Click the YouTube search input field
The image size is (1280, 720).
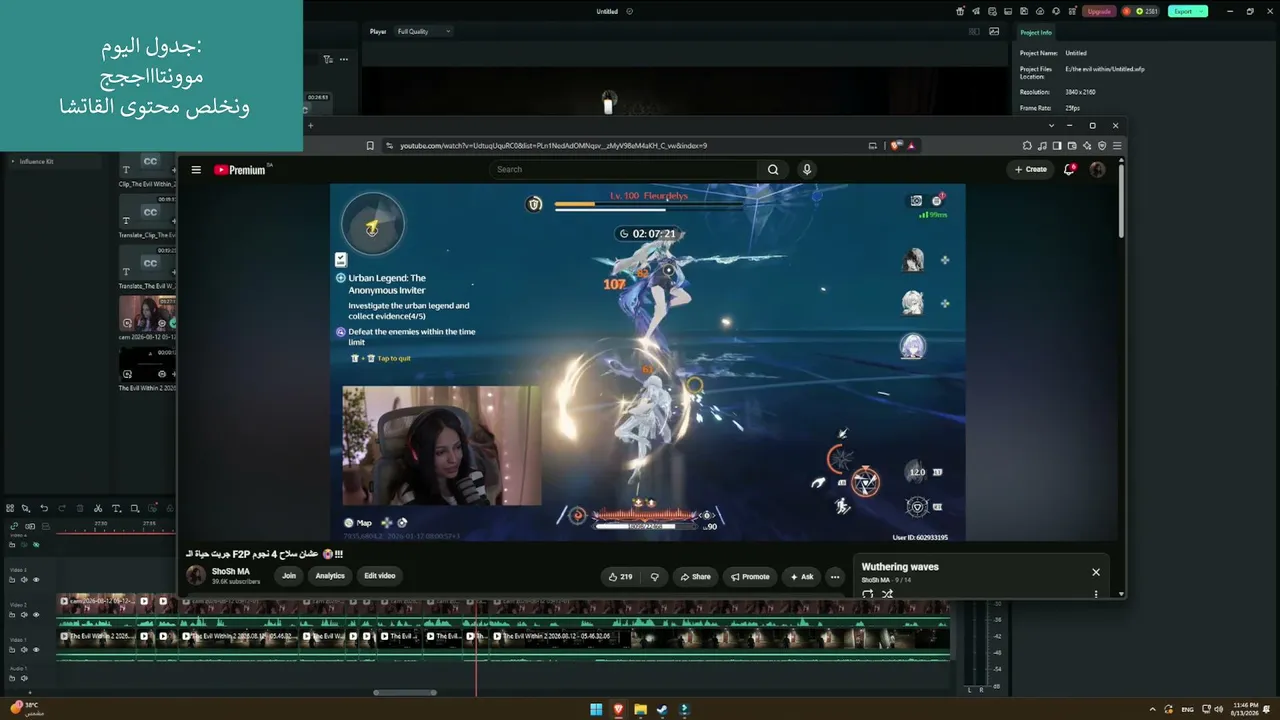[x=625, y=169]
